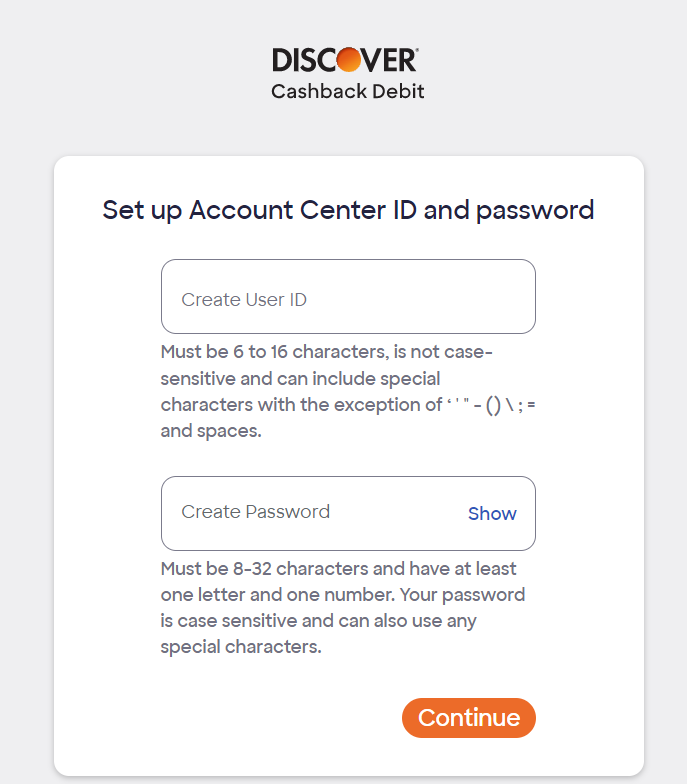Click the registered trademark symbol on logo
687x784 pixels.
click(416, 50)
